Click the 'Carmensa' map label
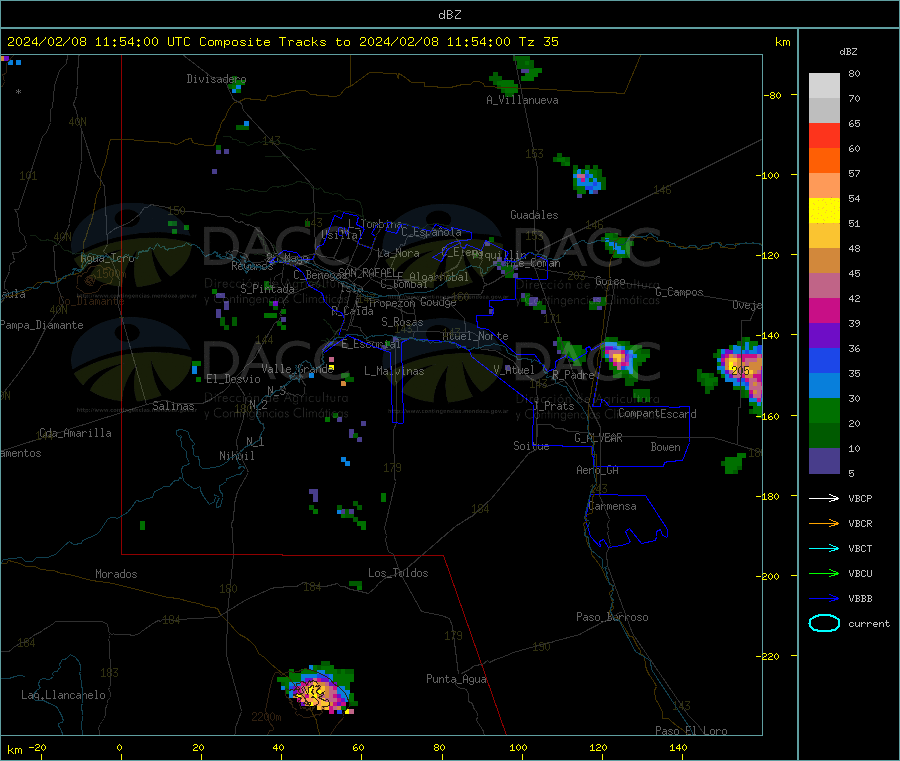900x761 pixels. click(612, 506)
